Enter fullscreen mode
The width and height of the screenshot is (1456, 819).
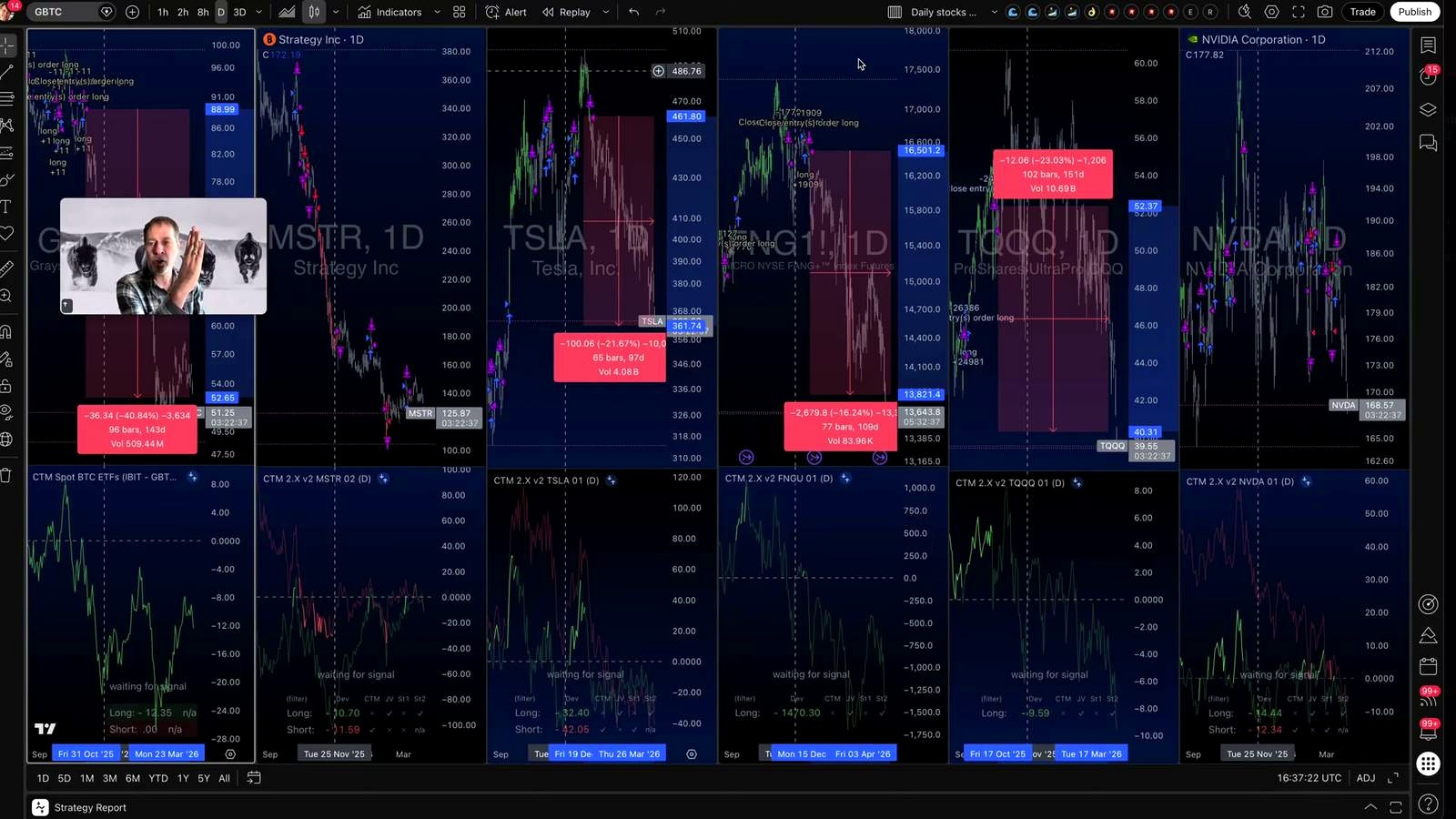(1299, 12)
